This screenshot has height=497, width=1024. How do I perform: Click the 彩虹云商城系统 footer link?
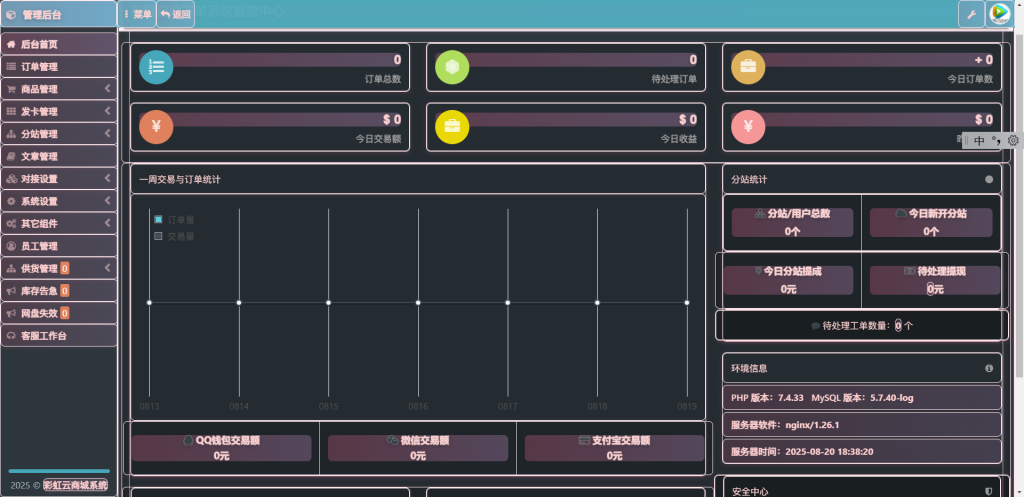coord(75,485)
